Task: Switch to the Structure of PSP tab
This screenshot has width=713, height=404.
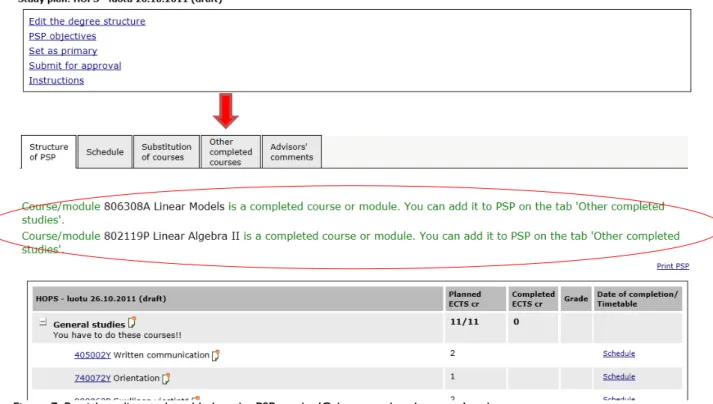Action: click(x=49, y=152)
